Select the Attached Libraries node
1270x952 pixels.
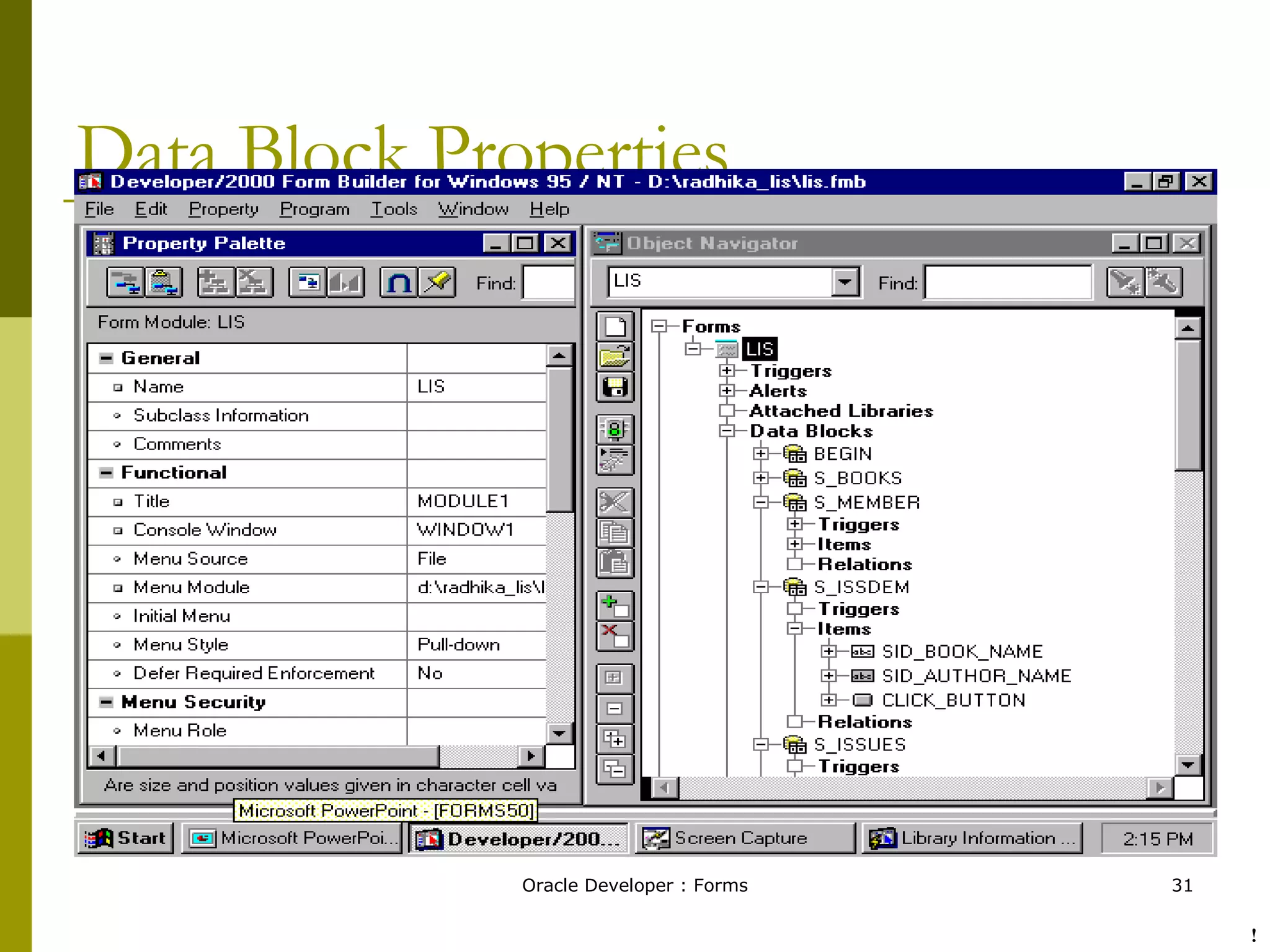coord(841,411)
